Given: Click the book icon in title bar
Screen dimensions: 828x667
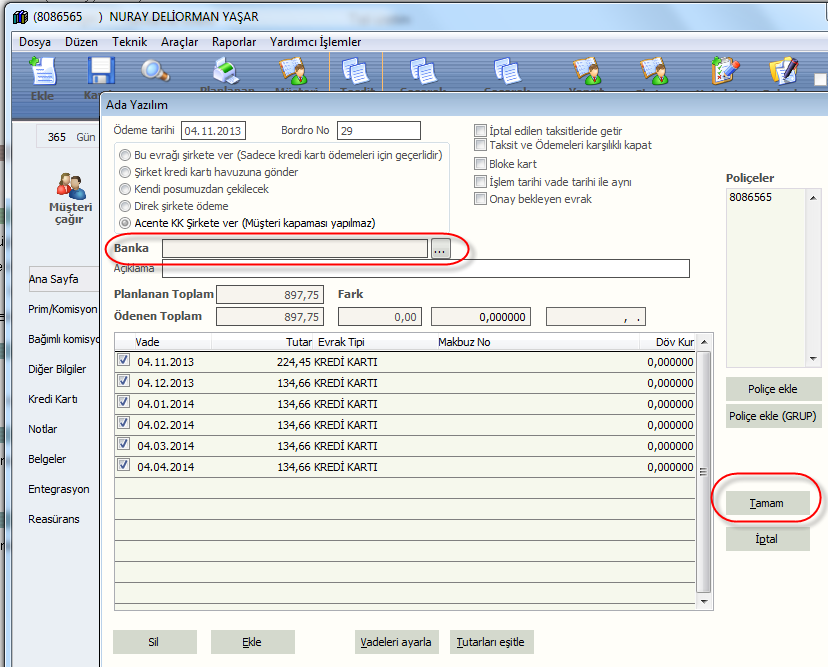Looking at the screenshot, I should point(19,17).
